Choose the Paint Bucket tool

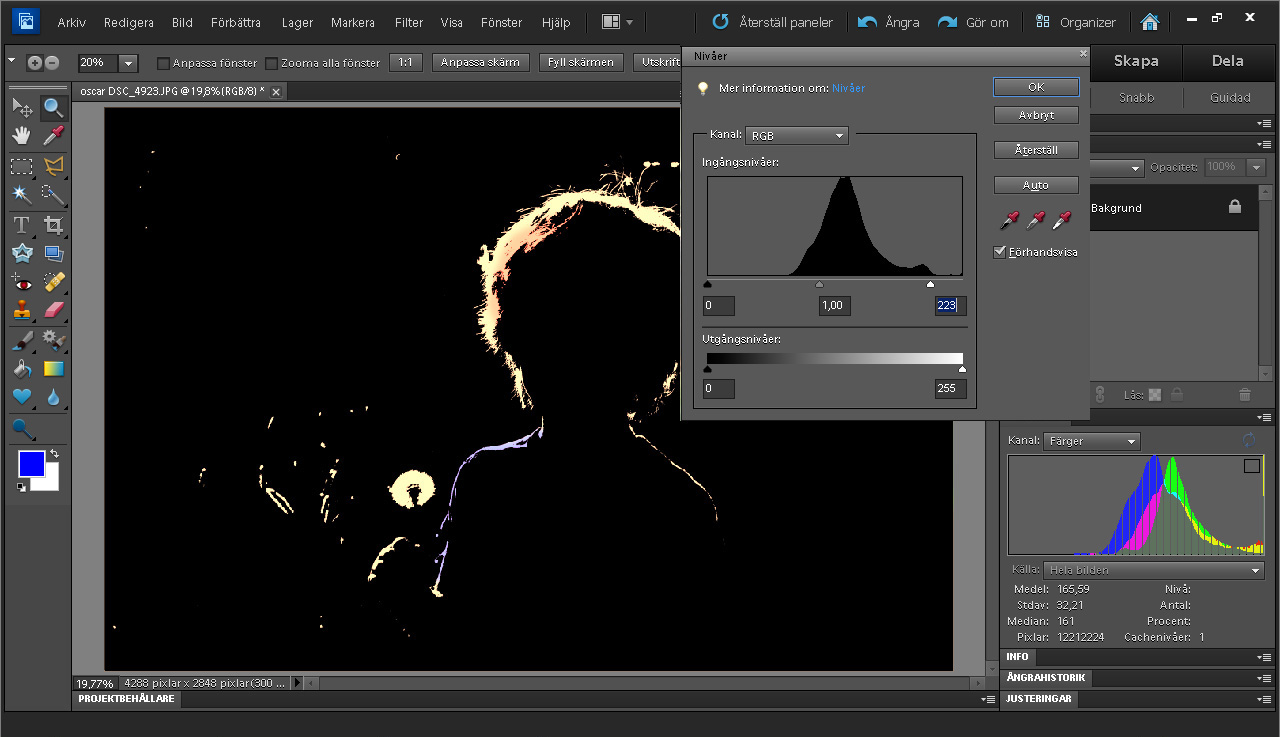21,368
